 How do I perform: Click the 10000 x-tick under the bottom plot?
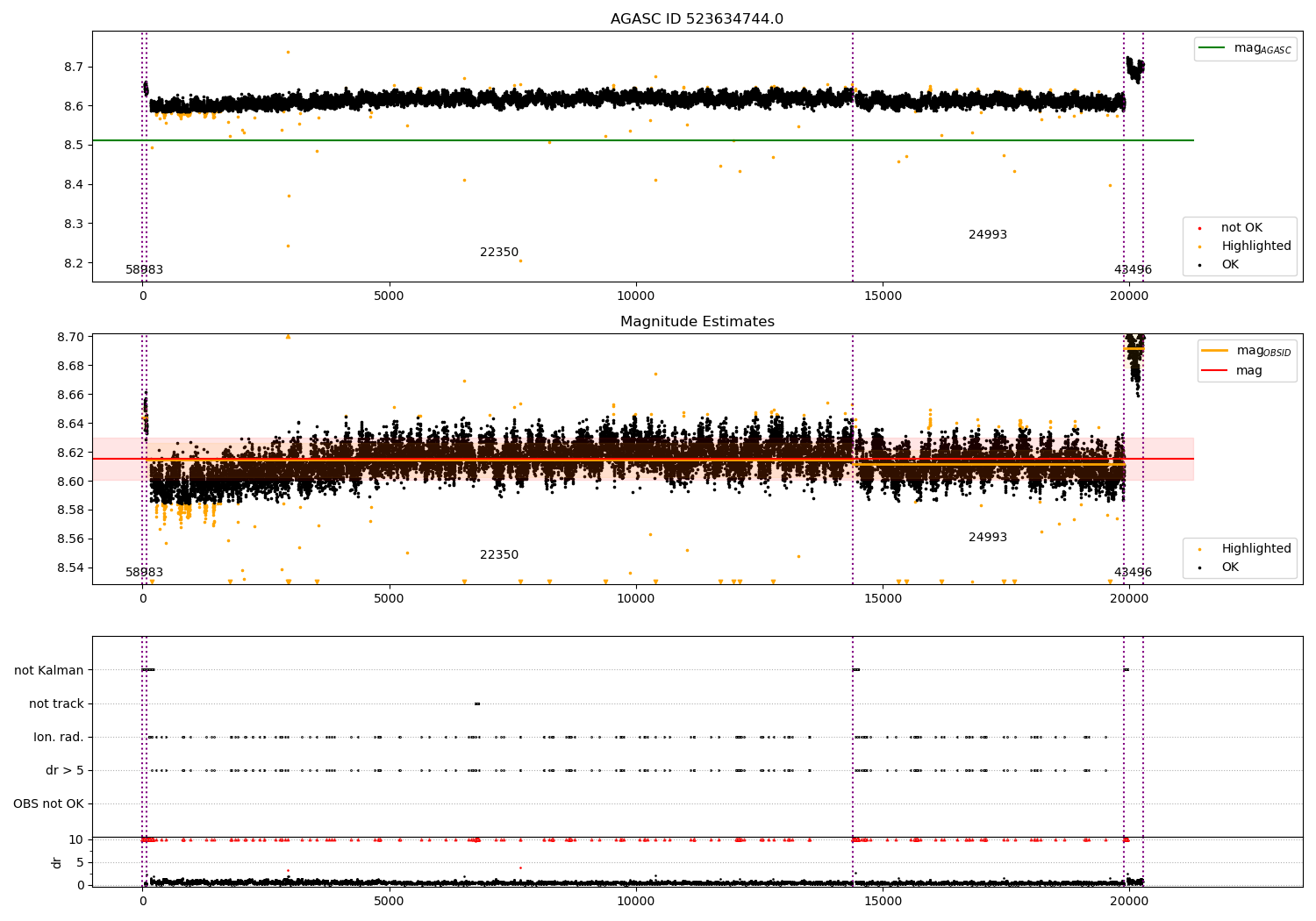click(636, 901)
